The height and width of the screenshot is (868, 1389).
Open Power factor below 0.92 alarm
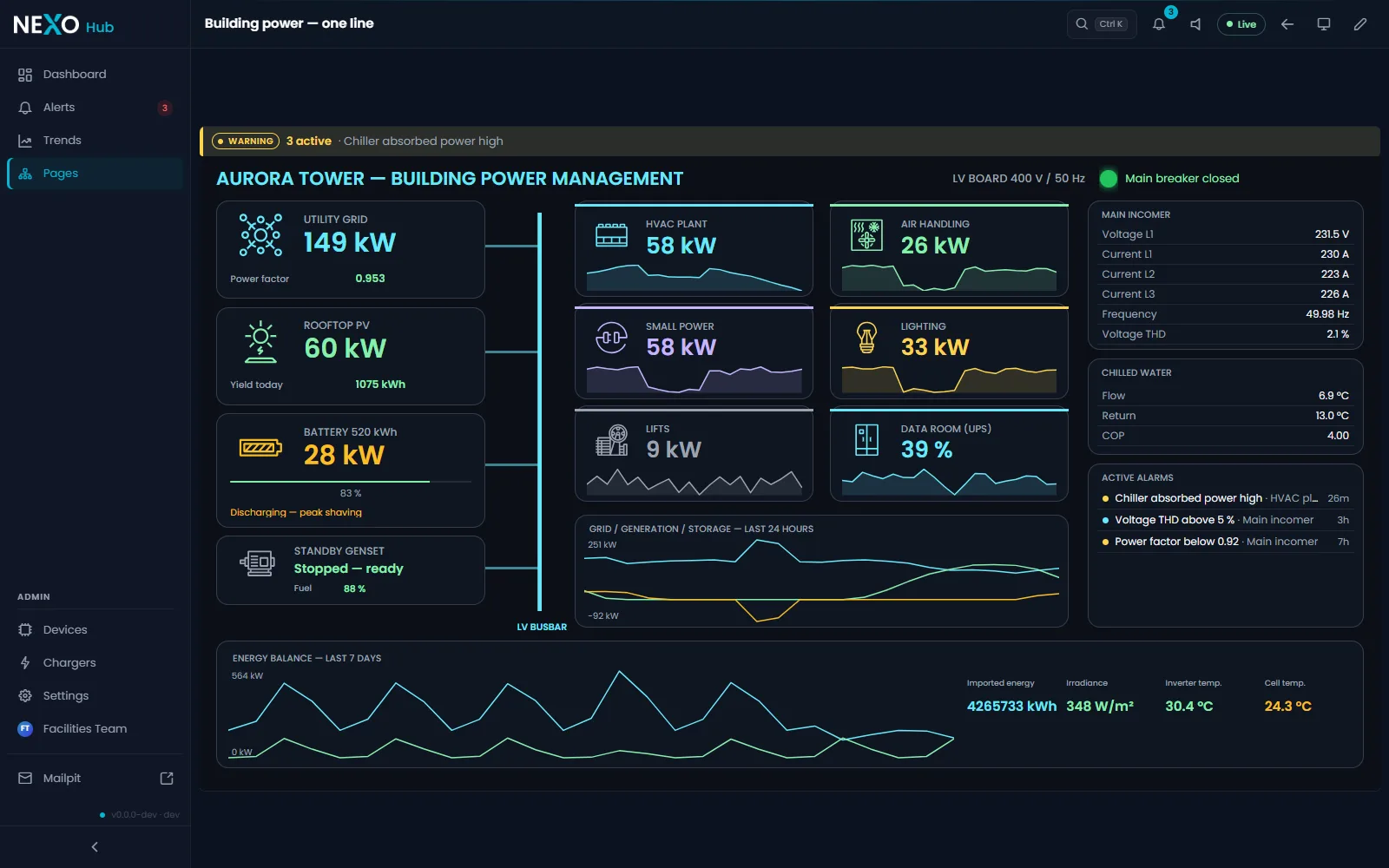1225,542
